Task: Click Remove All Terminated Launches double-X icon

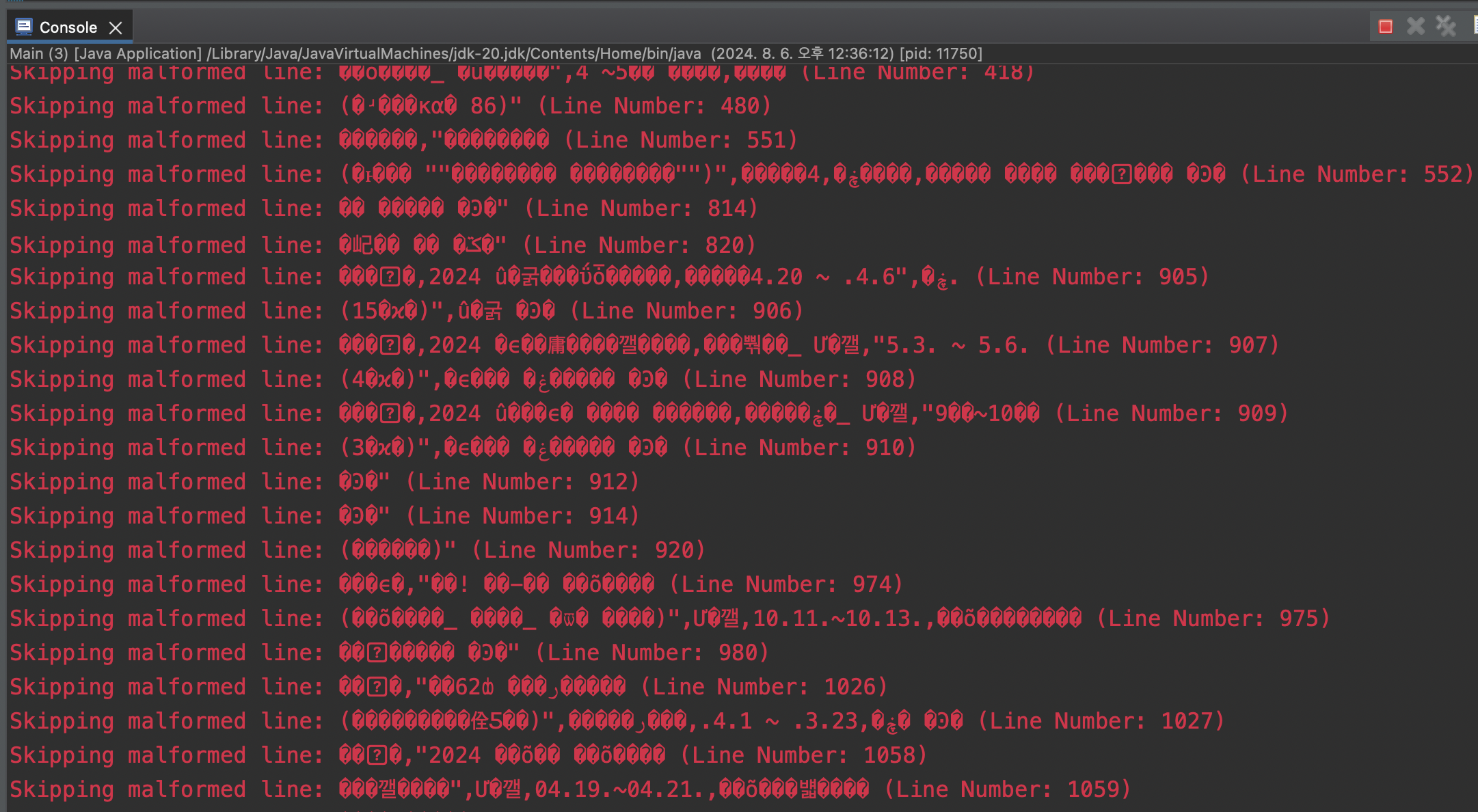Action: click(1445, 27)
